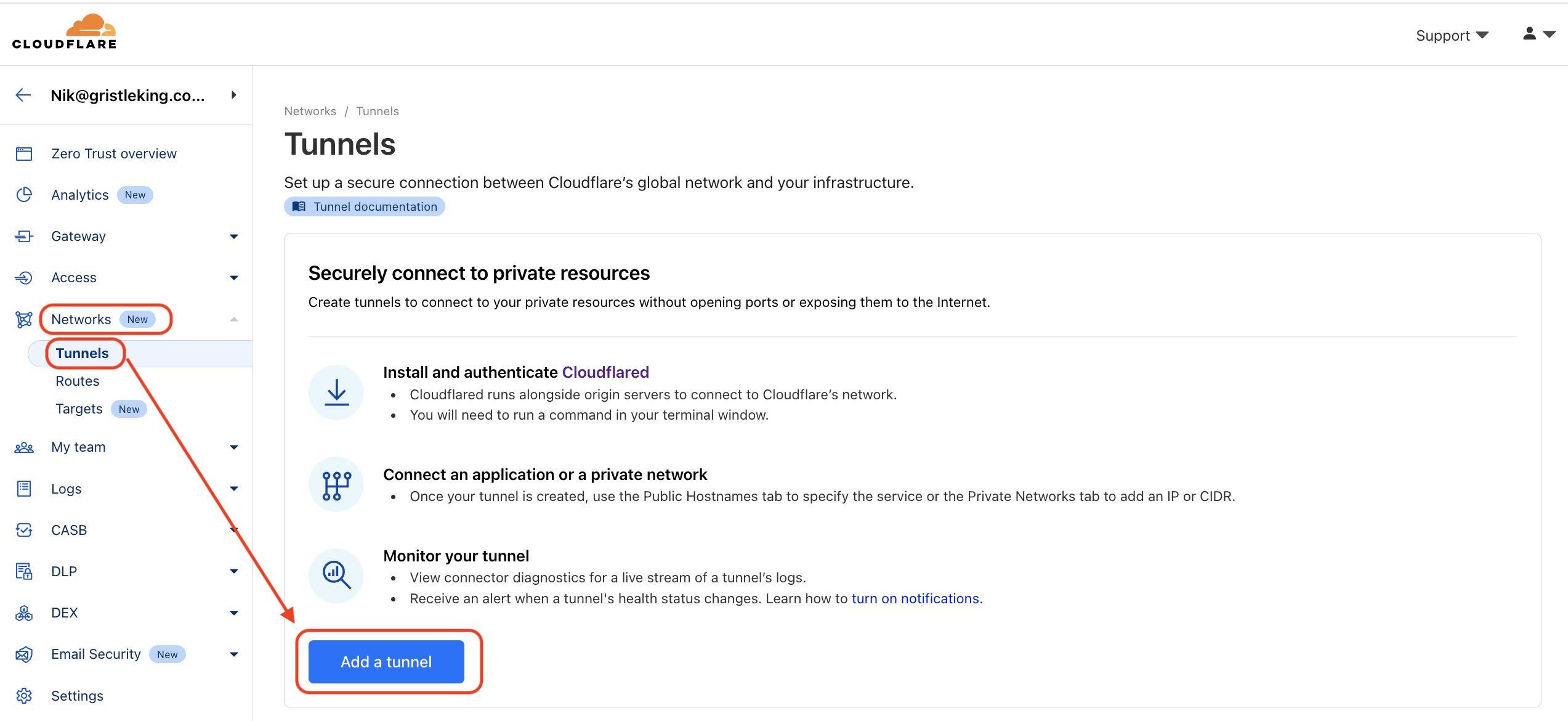Image resolution: width=1568 pixels, height=721 pixels.
Task: Click the New badge beside Email Security
Action: (x=167, y=654)
